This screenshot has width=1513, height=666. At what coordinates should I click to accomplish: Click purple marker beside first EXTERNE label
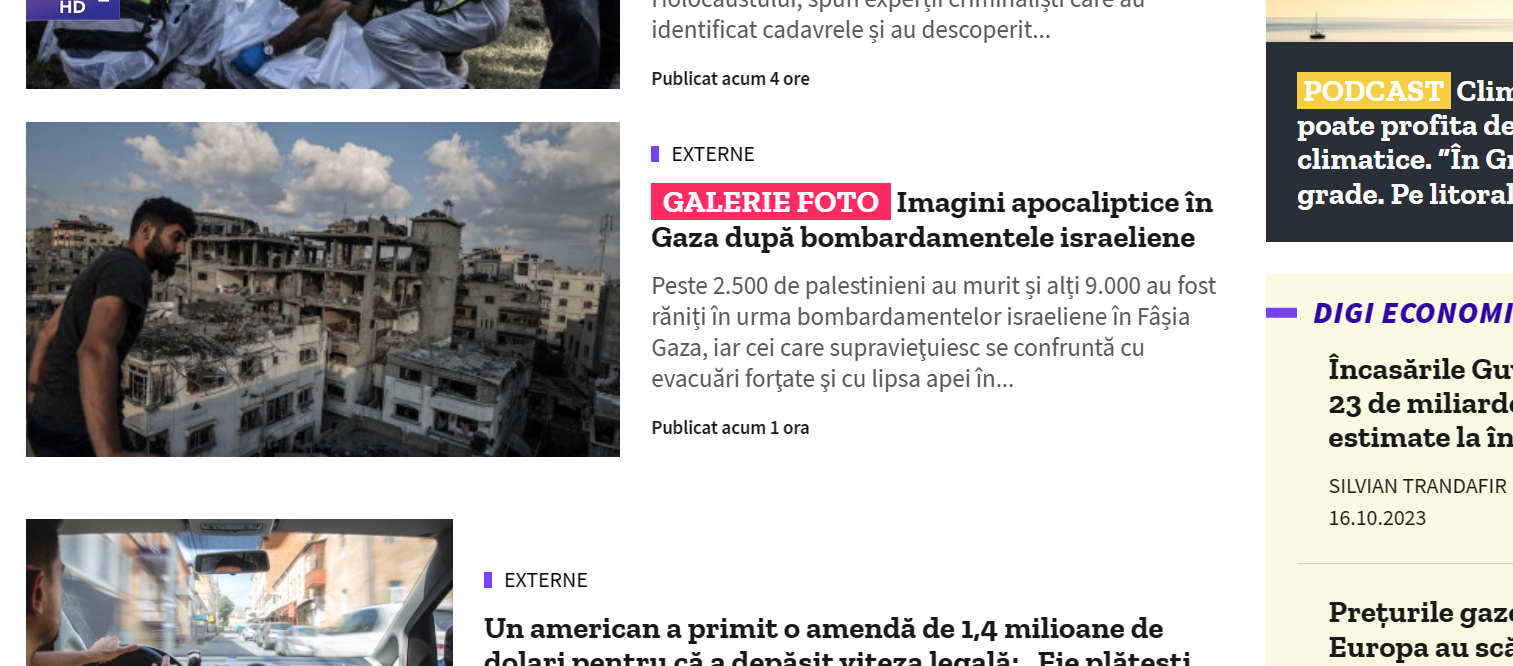pos(655,154)
